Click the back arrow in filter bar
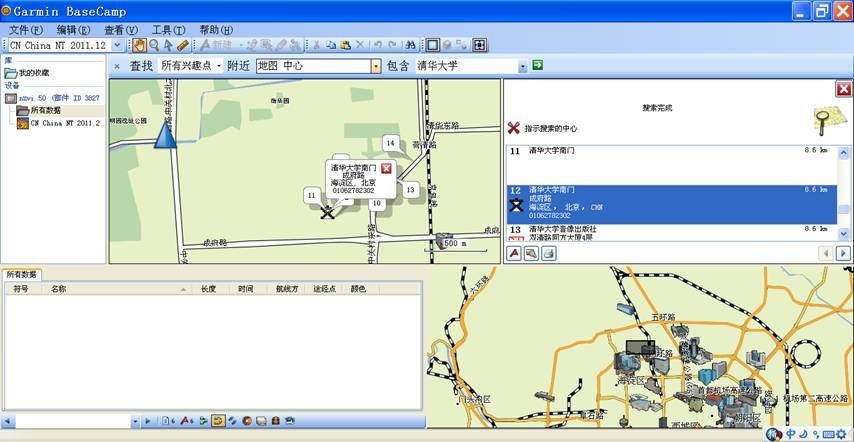 click(7, 421)
